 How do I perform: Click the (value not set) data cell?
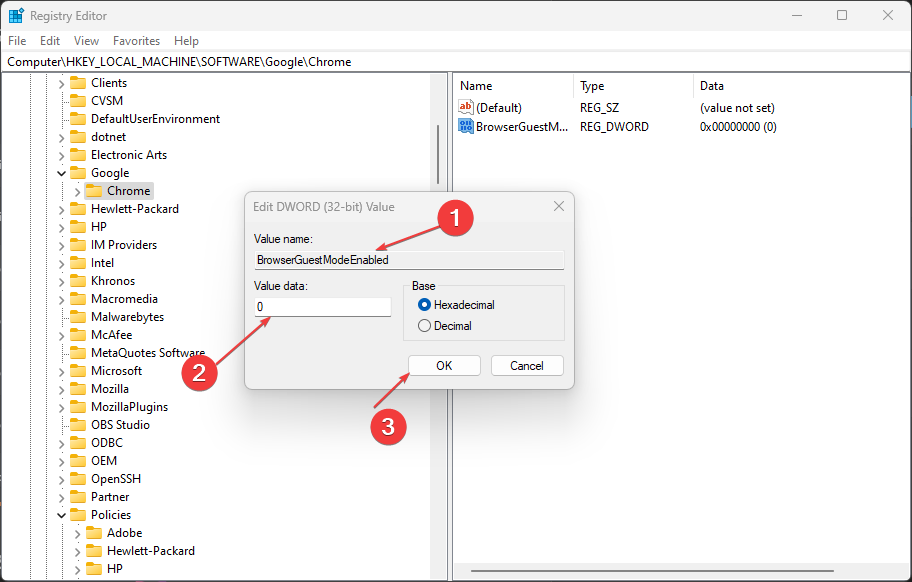[x=737, y=108]
